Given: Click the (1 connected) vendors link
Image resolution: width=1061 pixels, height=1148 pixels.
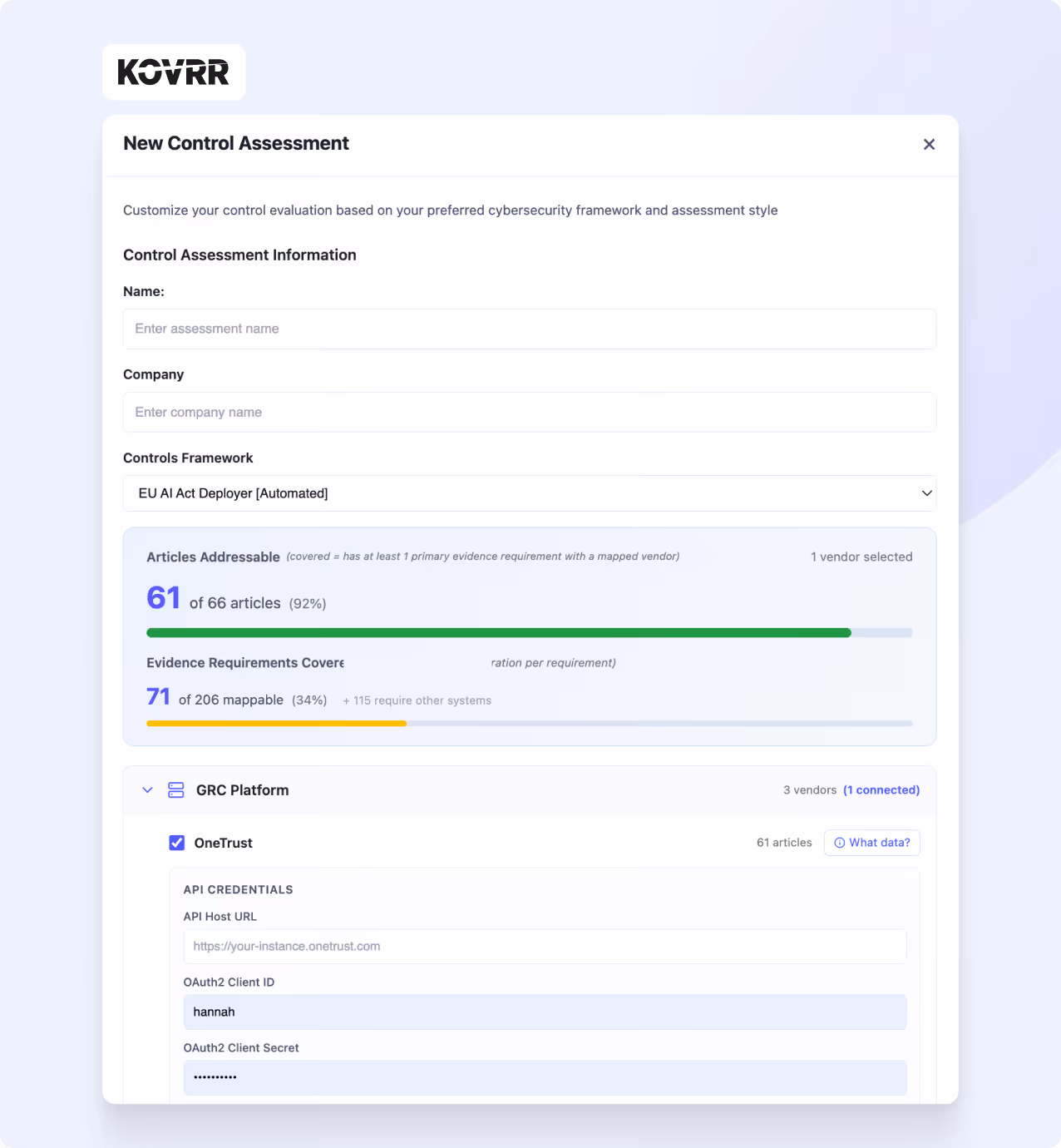Looking at the screenshot, I should 881,789.
